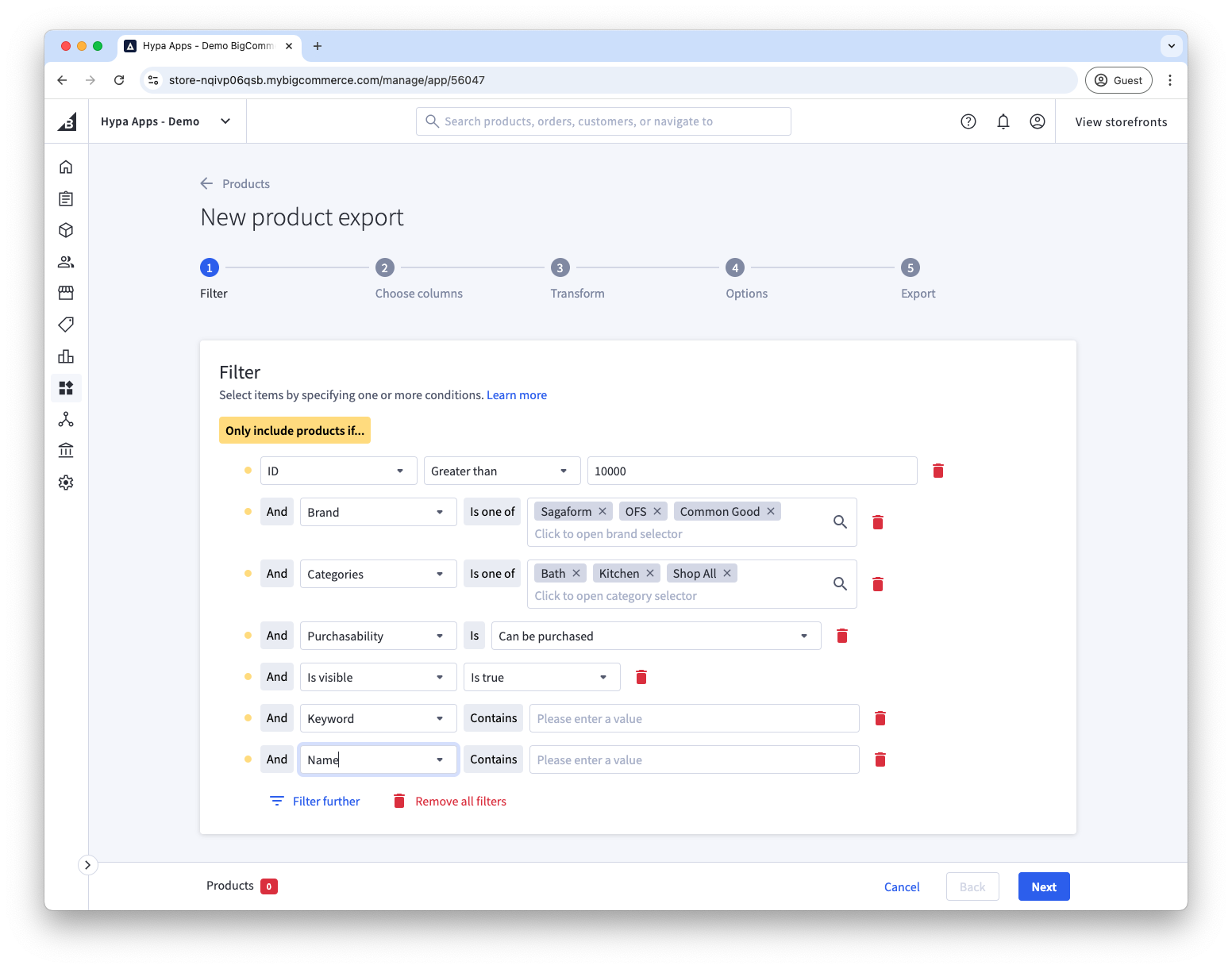This screenshot has height=969, width=1232.
Task: Open the Customers icon in sidebar
Action: (x=66, y=262)
